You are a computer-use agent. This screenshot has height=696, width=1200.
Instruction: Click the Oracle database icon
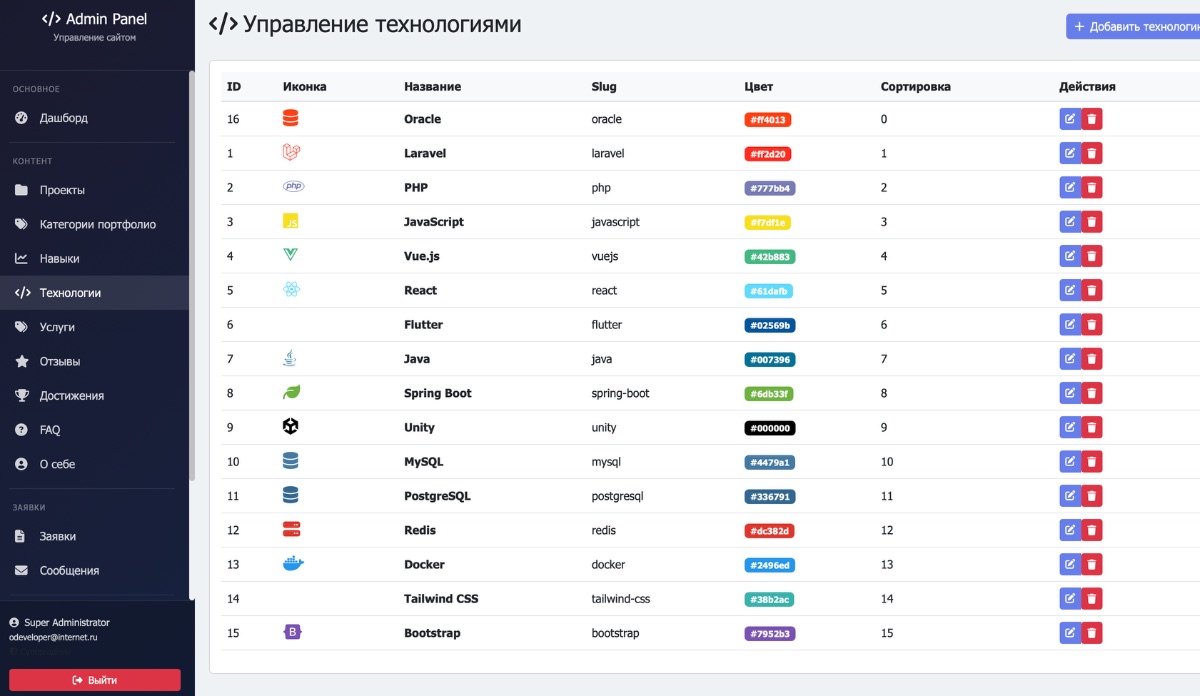291,118
